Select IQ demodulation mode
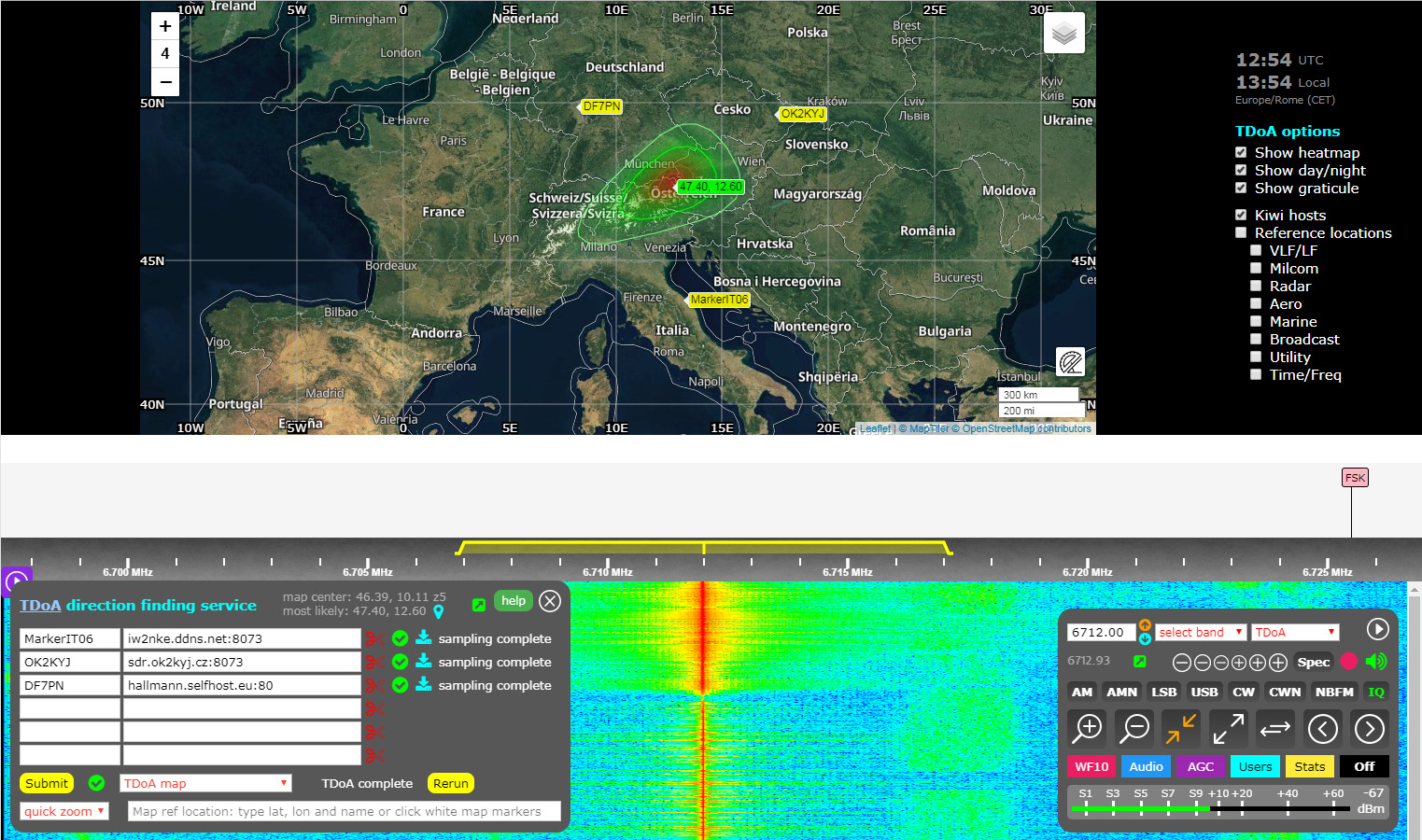 point(1376,692)
